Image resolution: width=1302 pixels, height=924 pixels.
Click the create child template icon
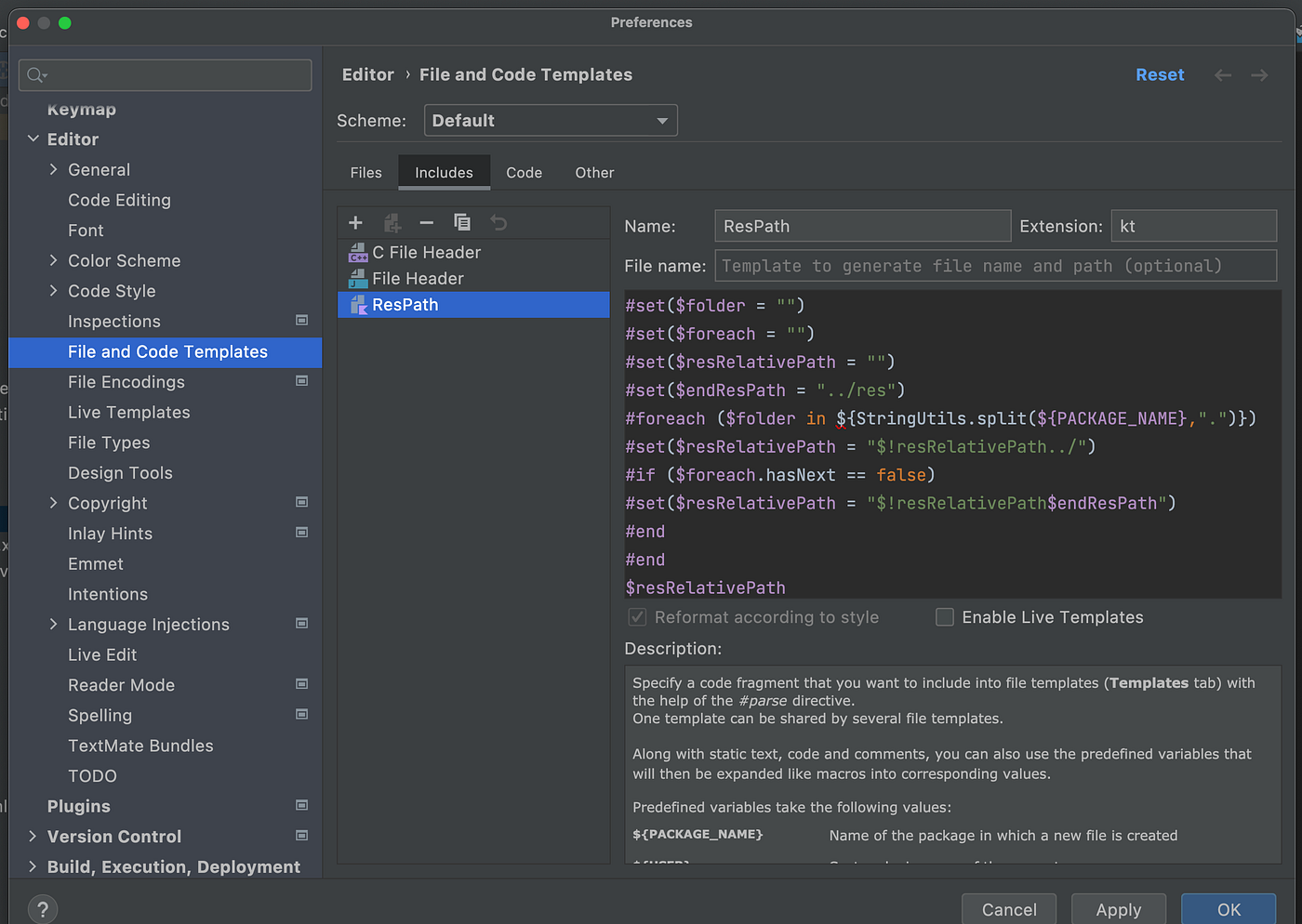point(392,222)
